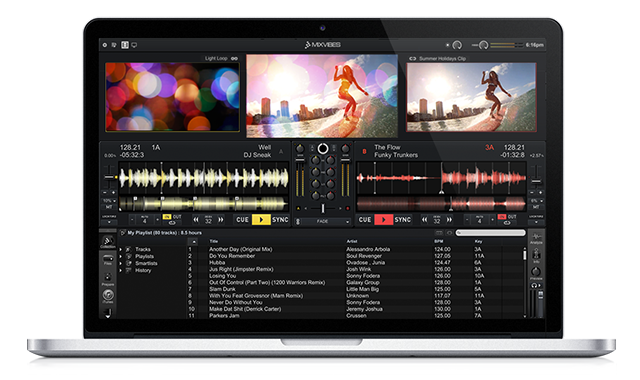
Task: Click the CUE button on deck B
Action: (x=365, y=220)
